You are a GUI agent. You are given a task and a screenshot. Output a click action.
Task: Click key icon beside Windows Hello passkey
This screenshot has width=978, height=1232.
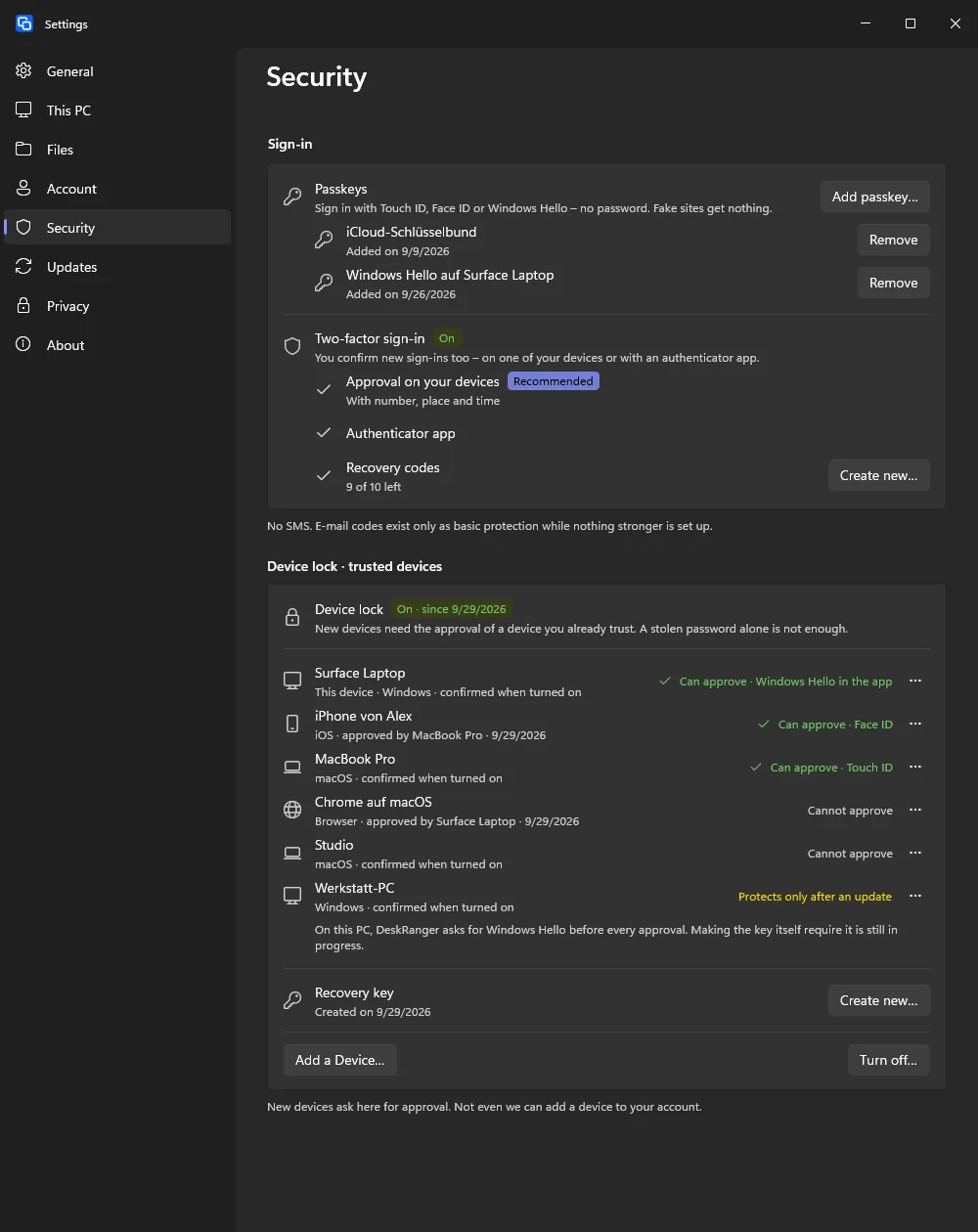pos(324,283)
